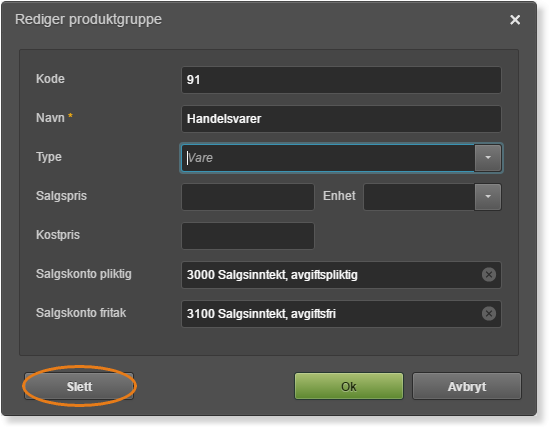Click the Salgskonto pliktig label
Viewport: 550px width, 429px height.
point(83,274)
